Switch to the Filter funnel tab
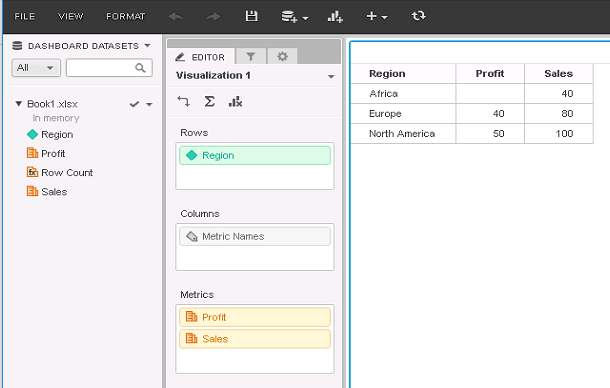Viewport: 610px width, 388px height. pos(251,57)
